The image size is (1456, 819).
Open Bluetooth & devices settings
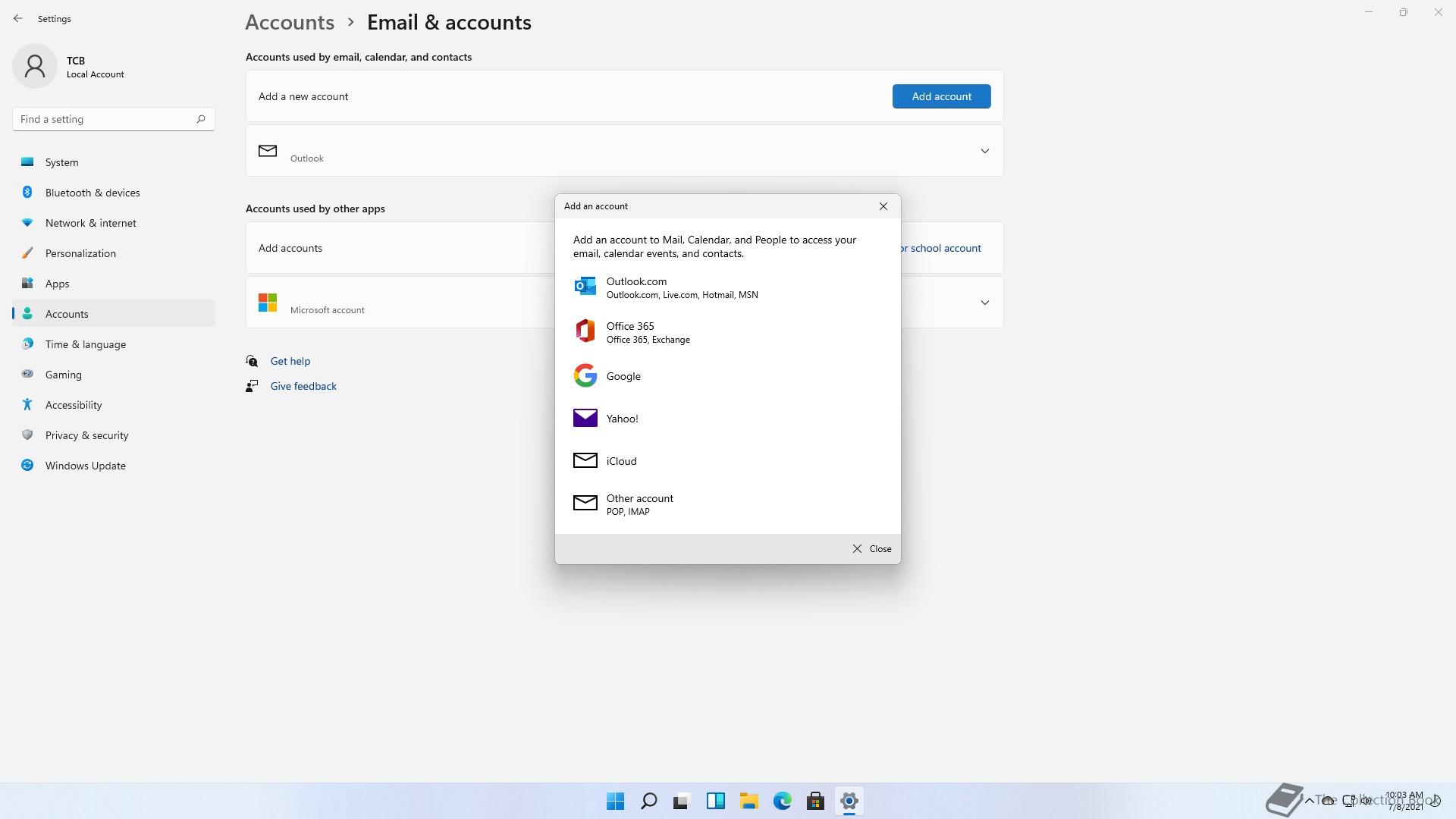114,193
